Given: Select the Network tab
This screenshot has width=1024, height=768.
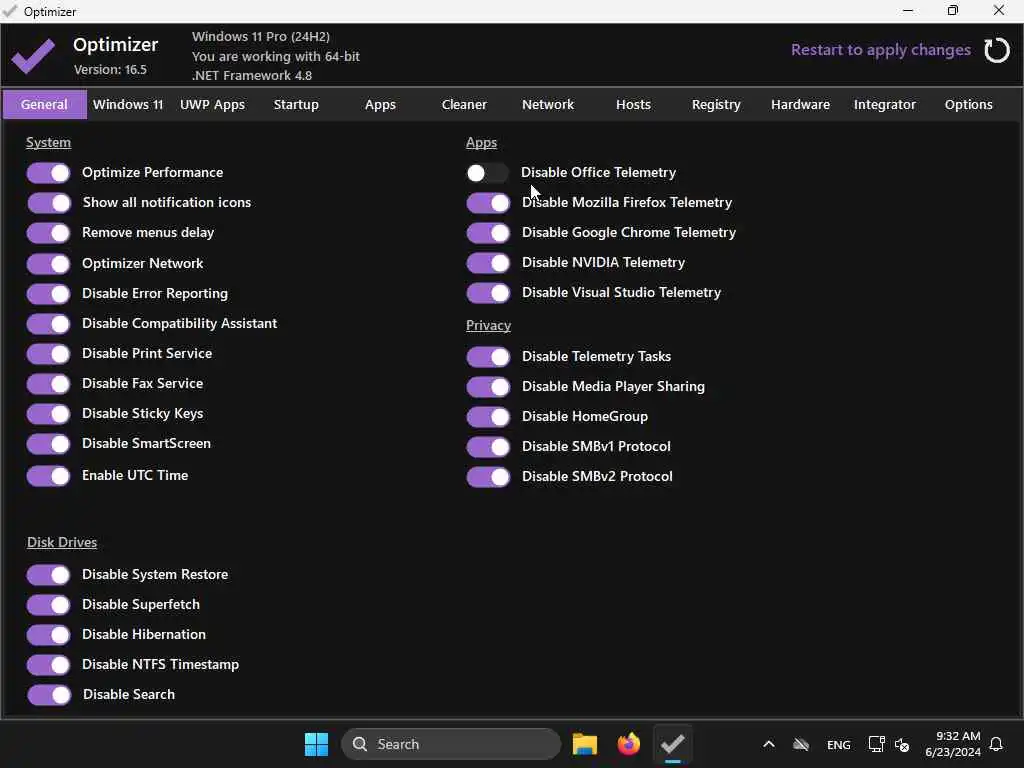Looking at the screenshot, I should (x=548, y=104).
